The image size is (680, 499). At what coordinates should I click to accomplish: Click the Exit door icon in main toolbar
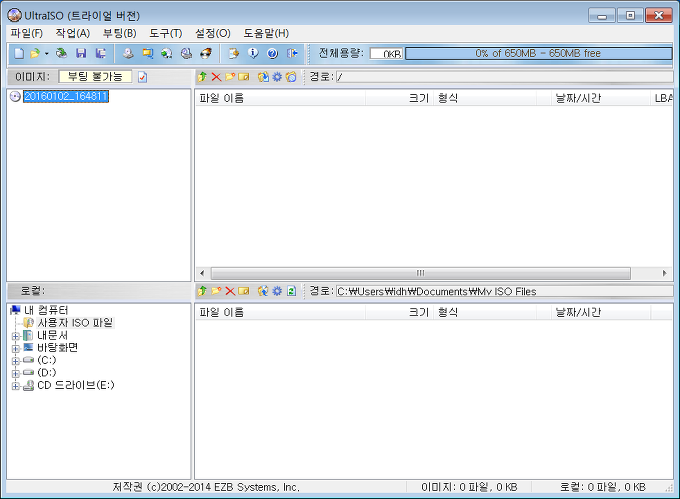pos(292,53)
